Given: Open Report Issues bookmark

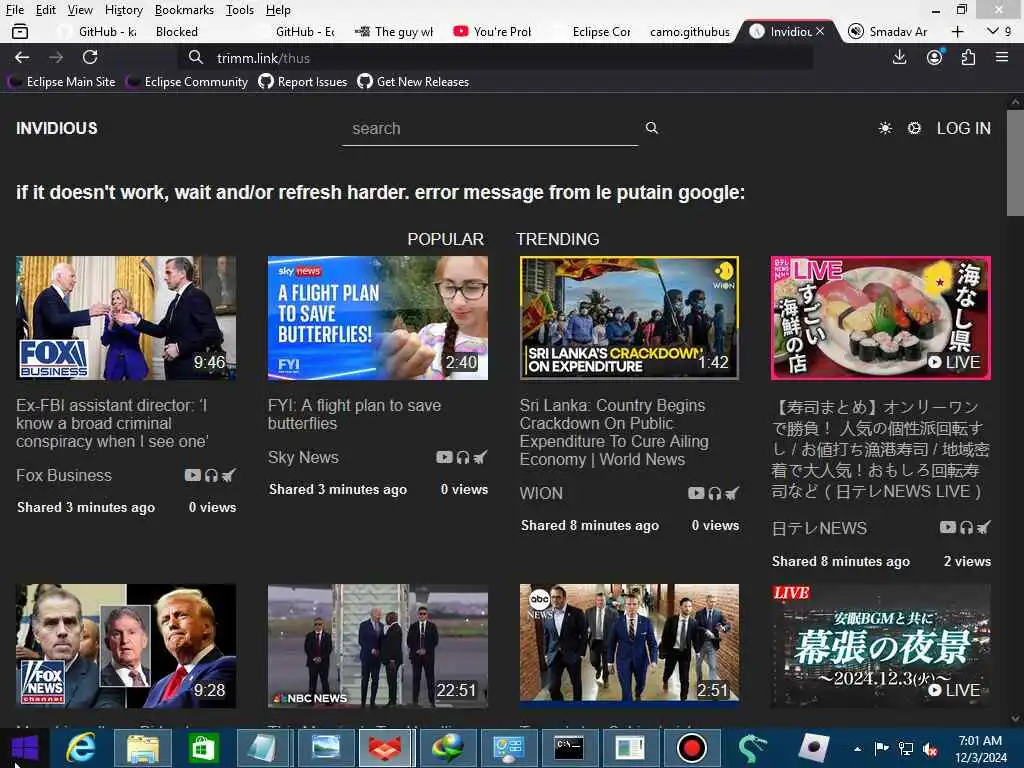Looking at the screenshot, I should click(x=303, y=82).
